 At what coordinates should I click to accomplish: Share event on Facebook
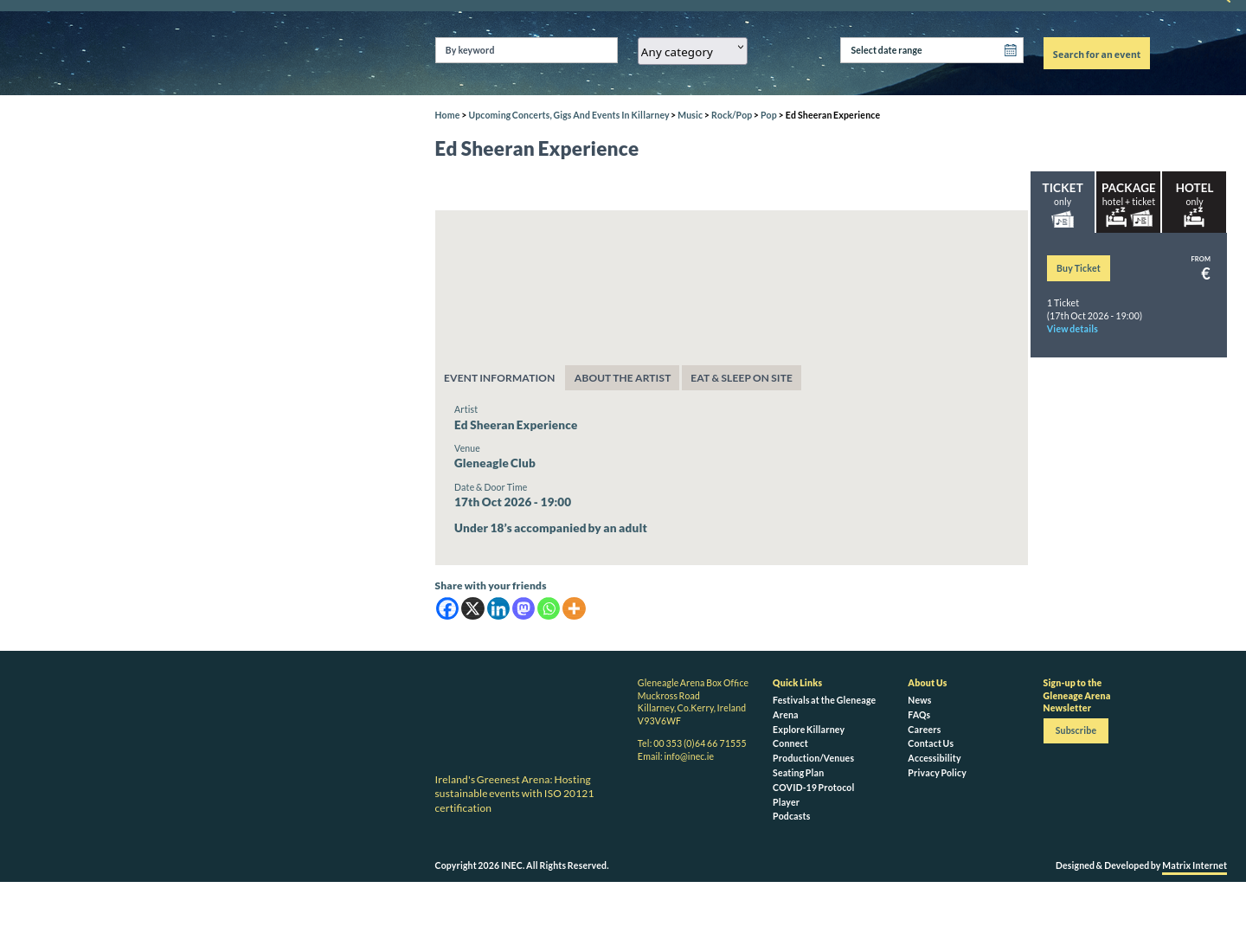coord(447,608)
